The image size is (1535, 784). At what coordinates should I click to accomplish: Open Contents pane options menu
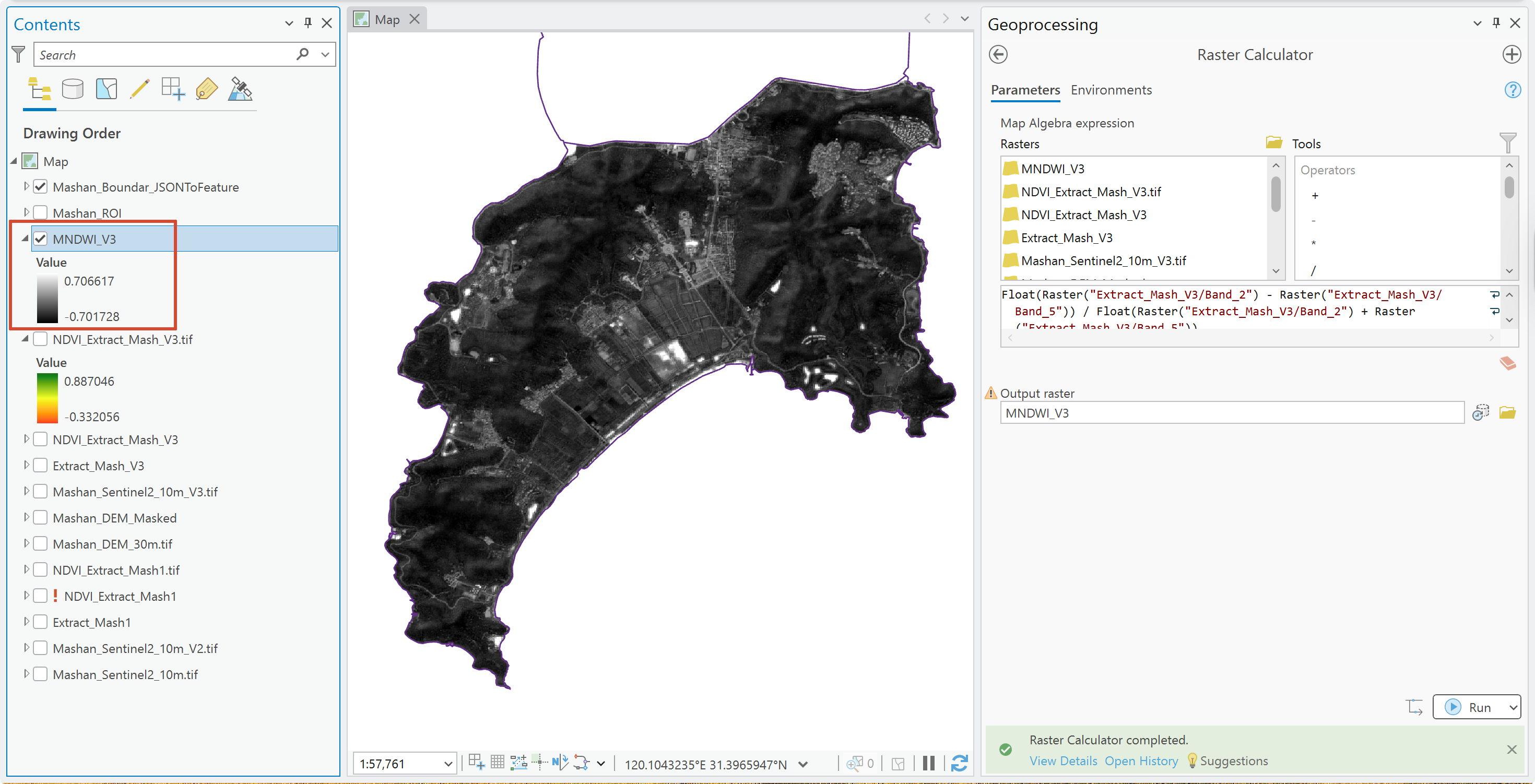pos(289,23)
